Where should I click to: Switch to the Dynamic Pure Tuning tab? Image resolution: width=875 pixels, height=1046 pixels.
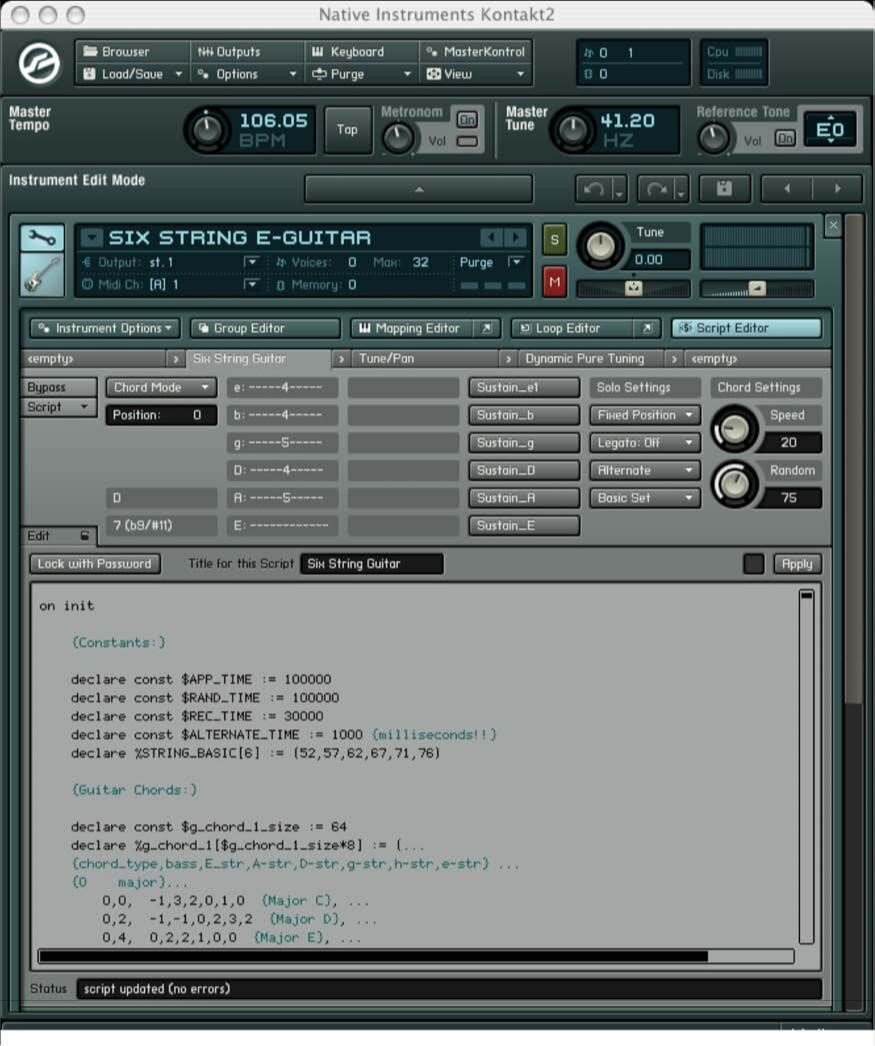coord(591,359)
